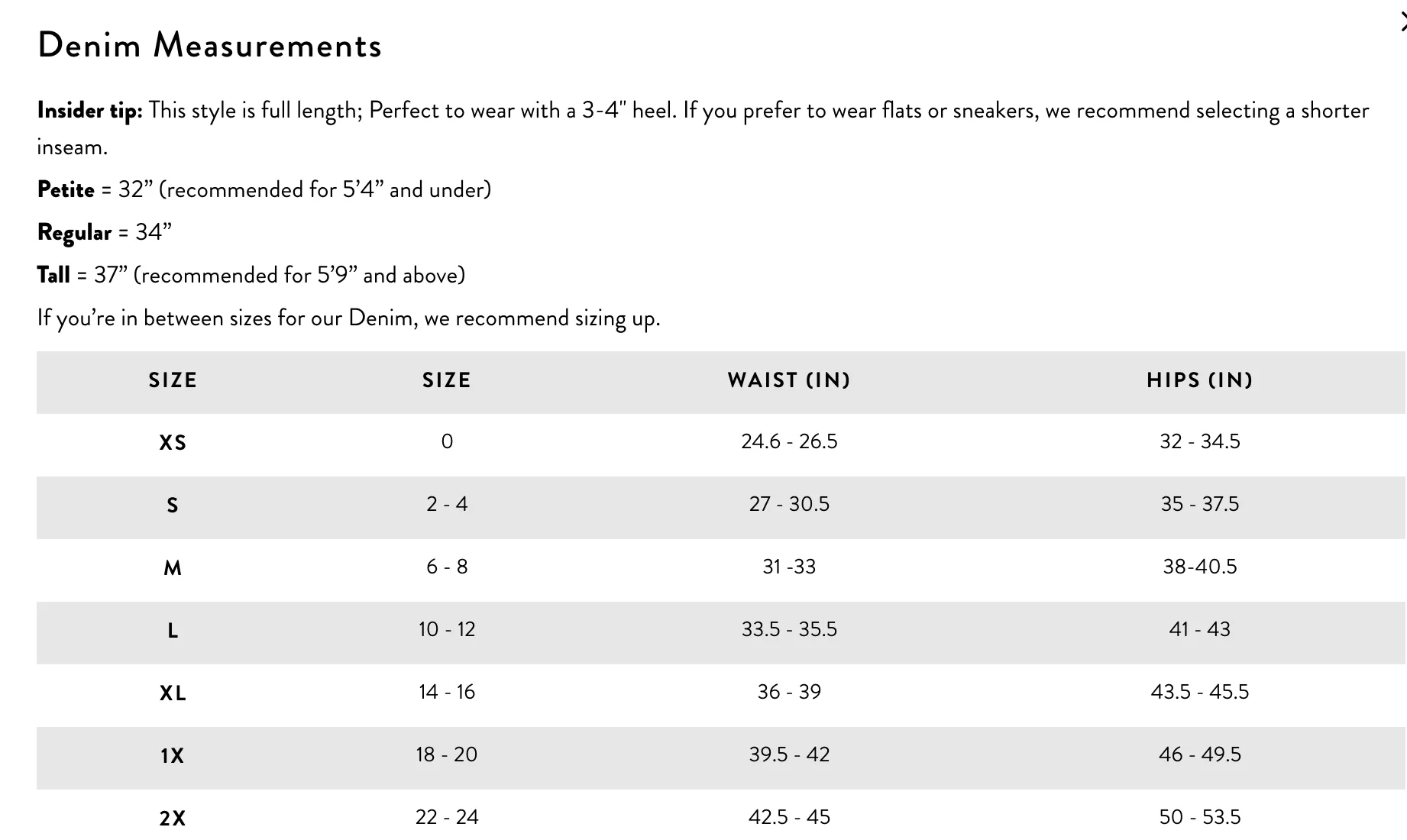The width and height of the screenshot is (1407, 840).
Task: Click waist value 24.6 - 26.5
Action: pos(789,441)
